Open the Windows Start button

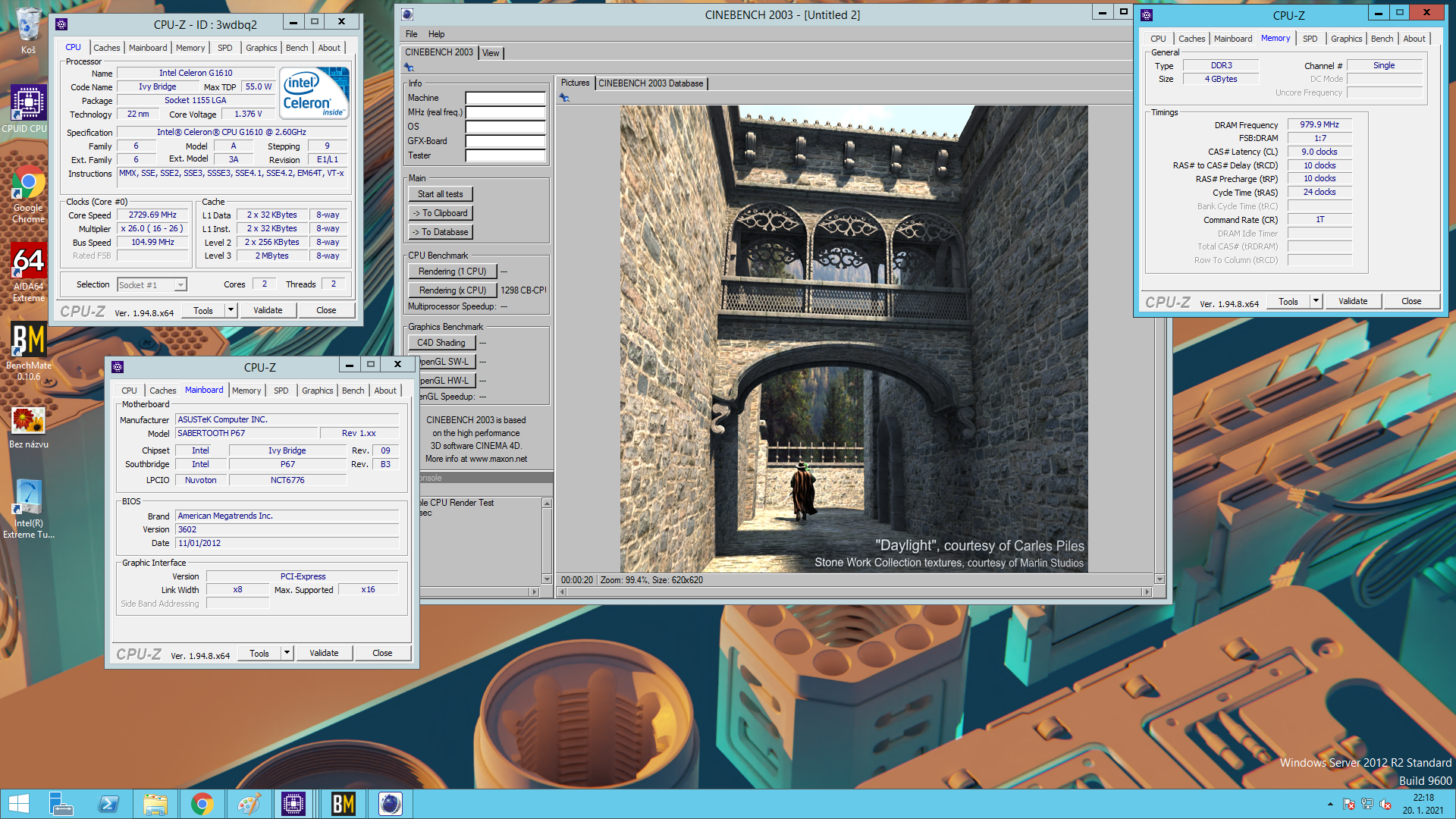(19, 804)
